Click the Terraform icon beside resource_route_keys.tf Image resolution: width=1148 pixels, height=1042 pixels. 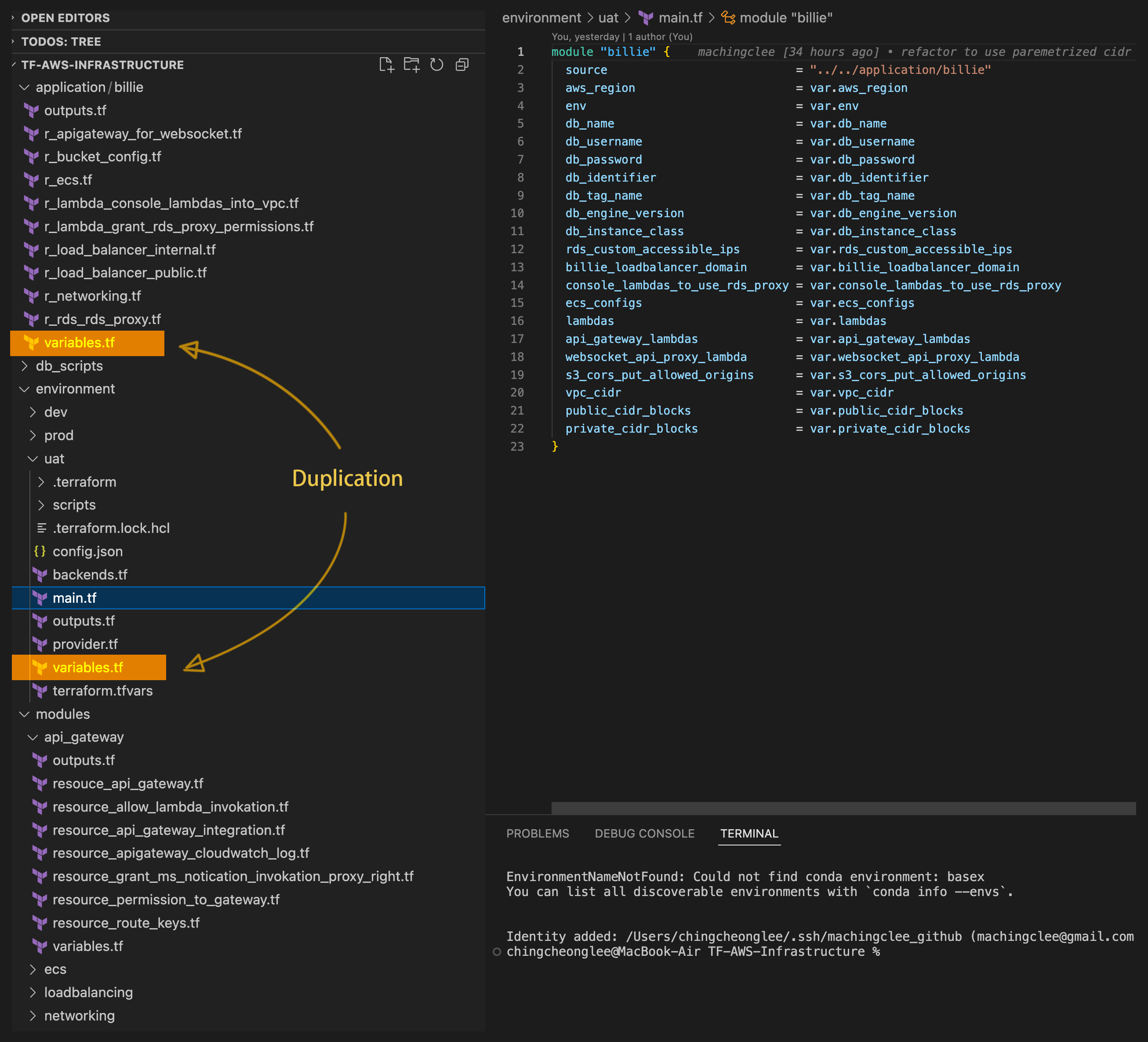40,923
